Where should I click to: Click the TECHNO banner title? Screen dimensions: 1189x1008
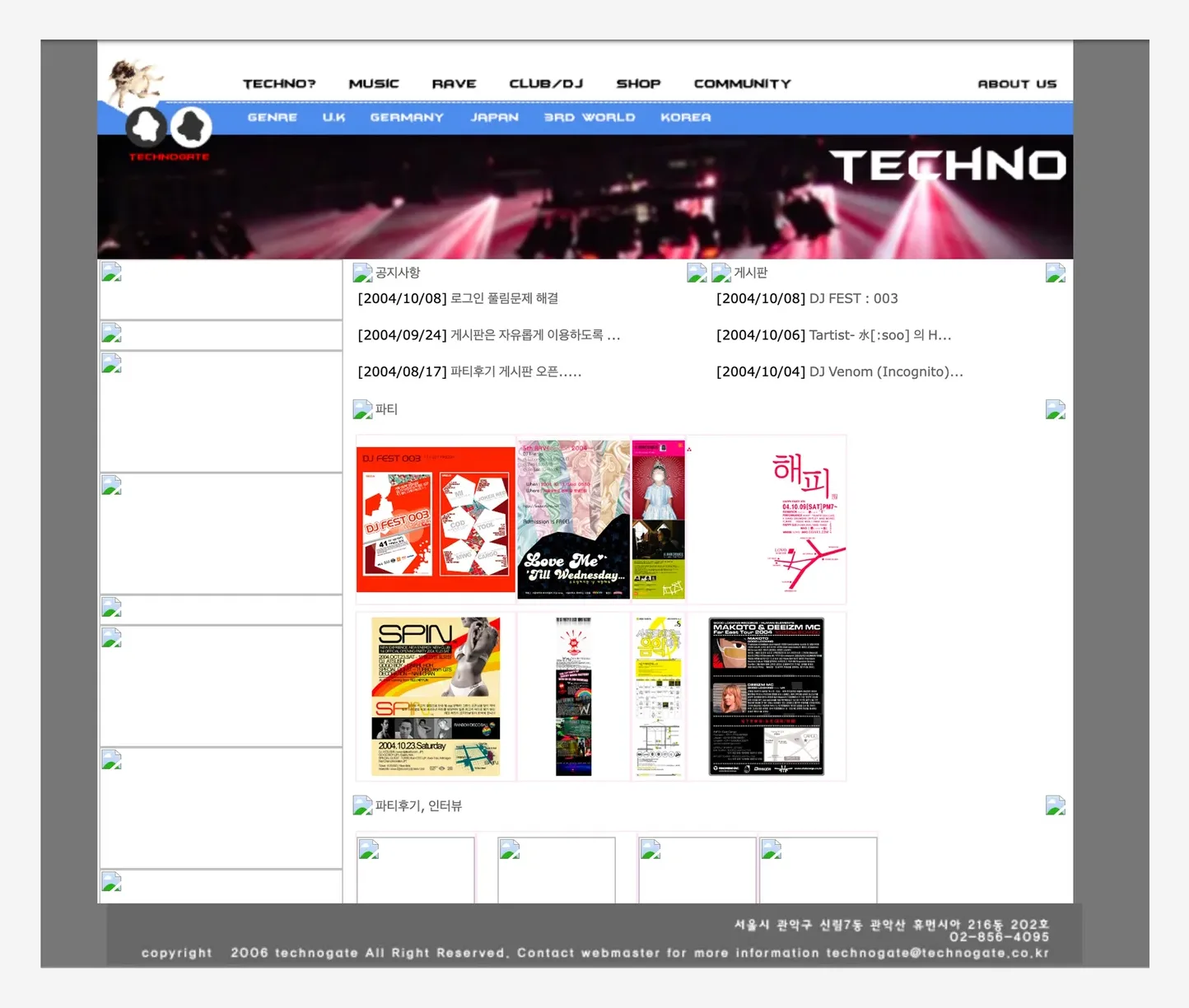947,166
